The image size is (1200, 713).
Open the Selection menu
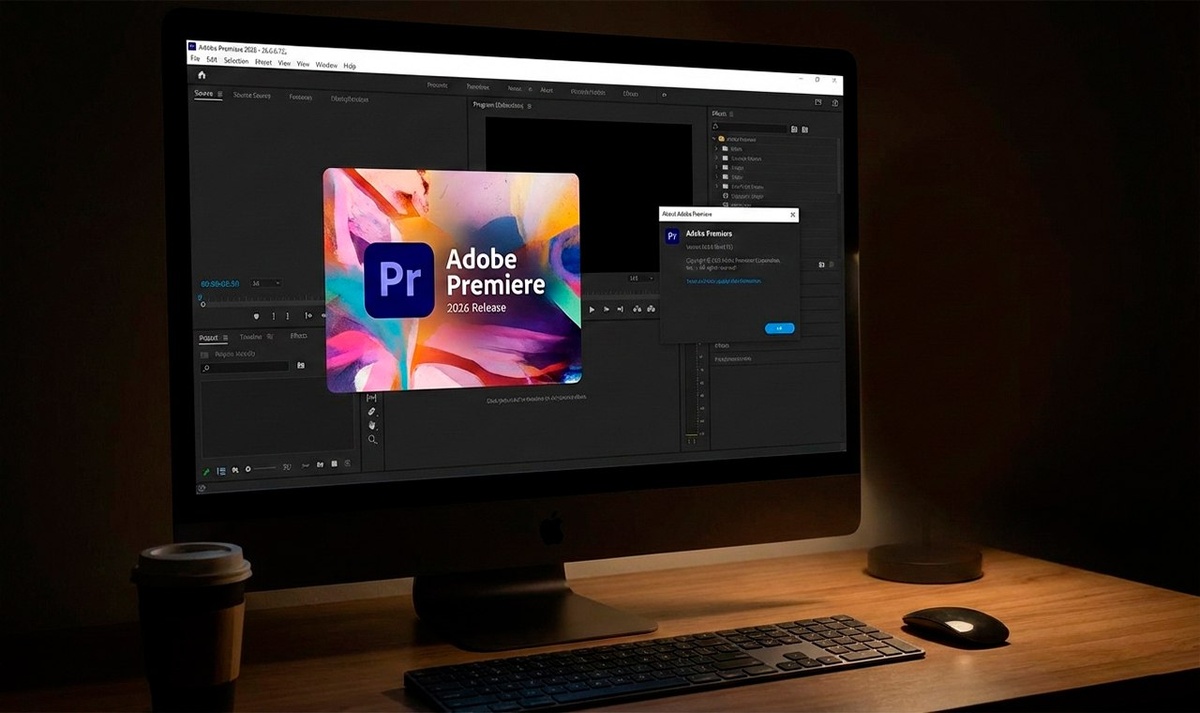[x=236, y=61]
